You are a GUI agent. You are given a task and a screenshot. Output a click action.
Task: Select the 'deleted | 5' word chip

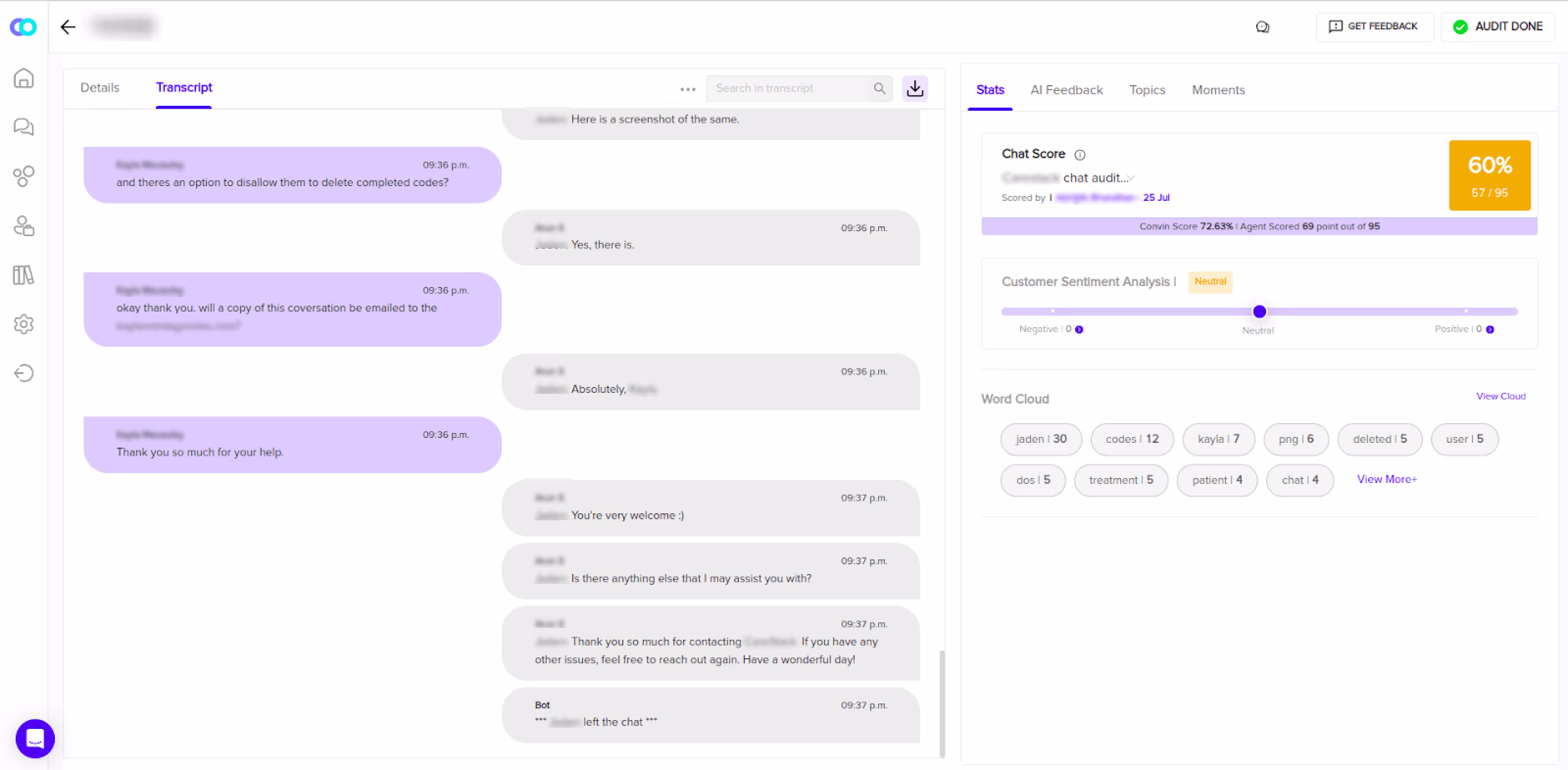pos(1379,439)
